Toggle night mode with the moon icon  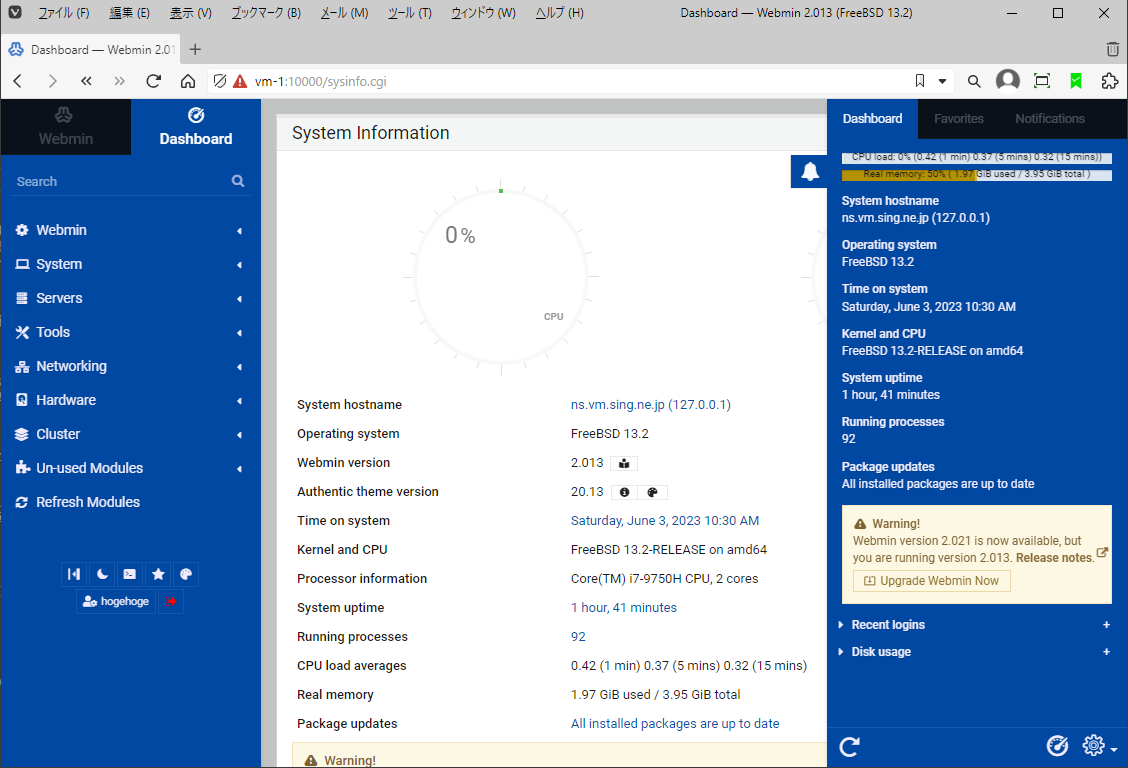coord(102,574)
